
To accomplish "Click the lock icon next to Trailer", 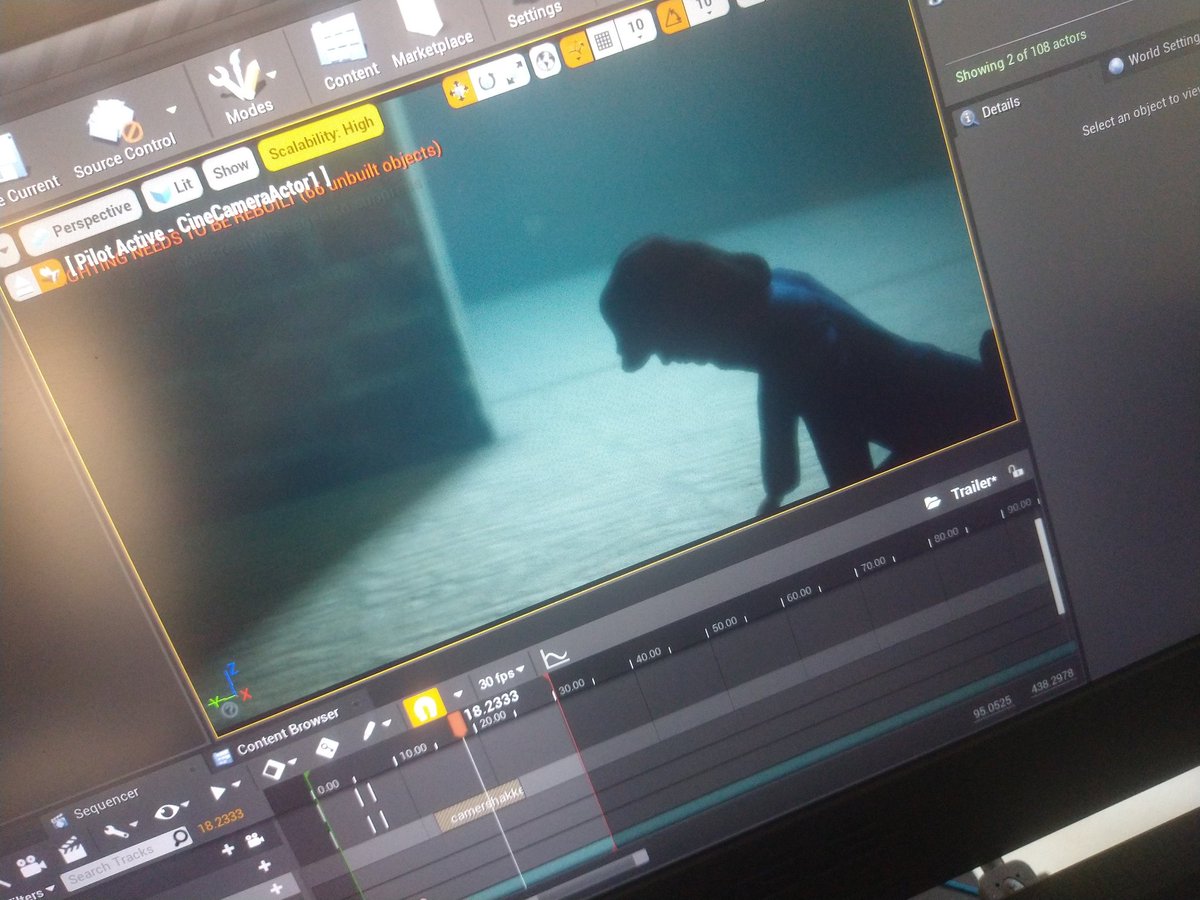I will (x=1015, y=470).
